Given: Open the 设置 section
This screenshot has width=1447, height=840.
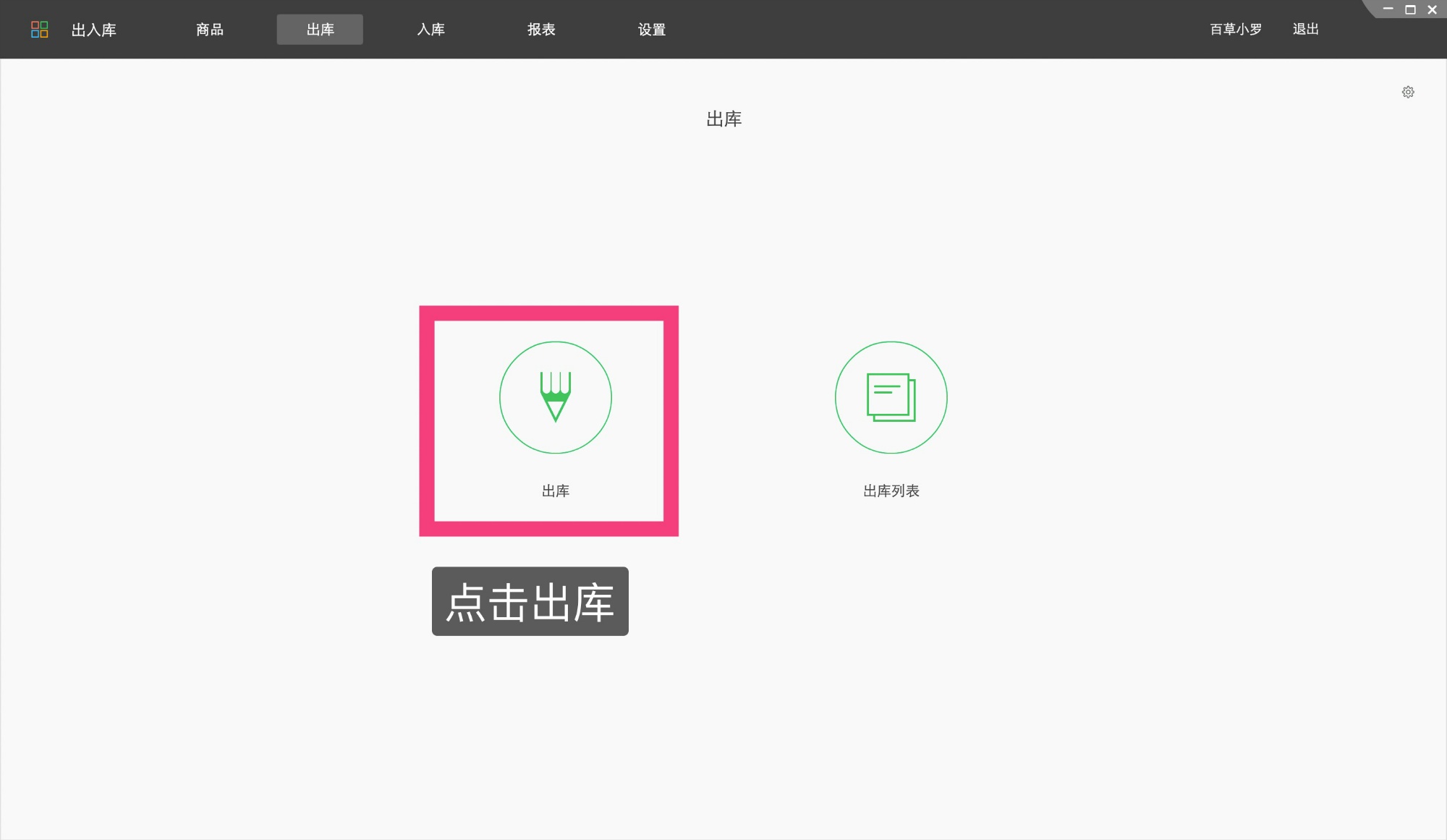Looking at the screenshot, I should [x=651, y=30].
